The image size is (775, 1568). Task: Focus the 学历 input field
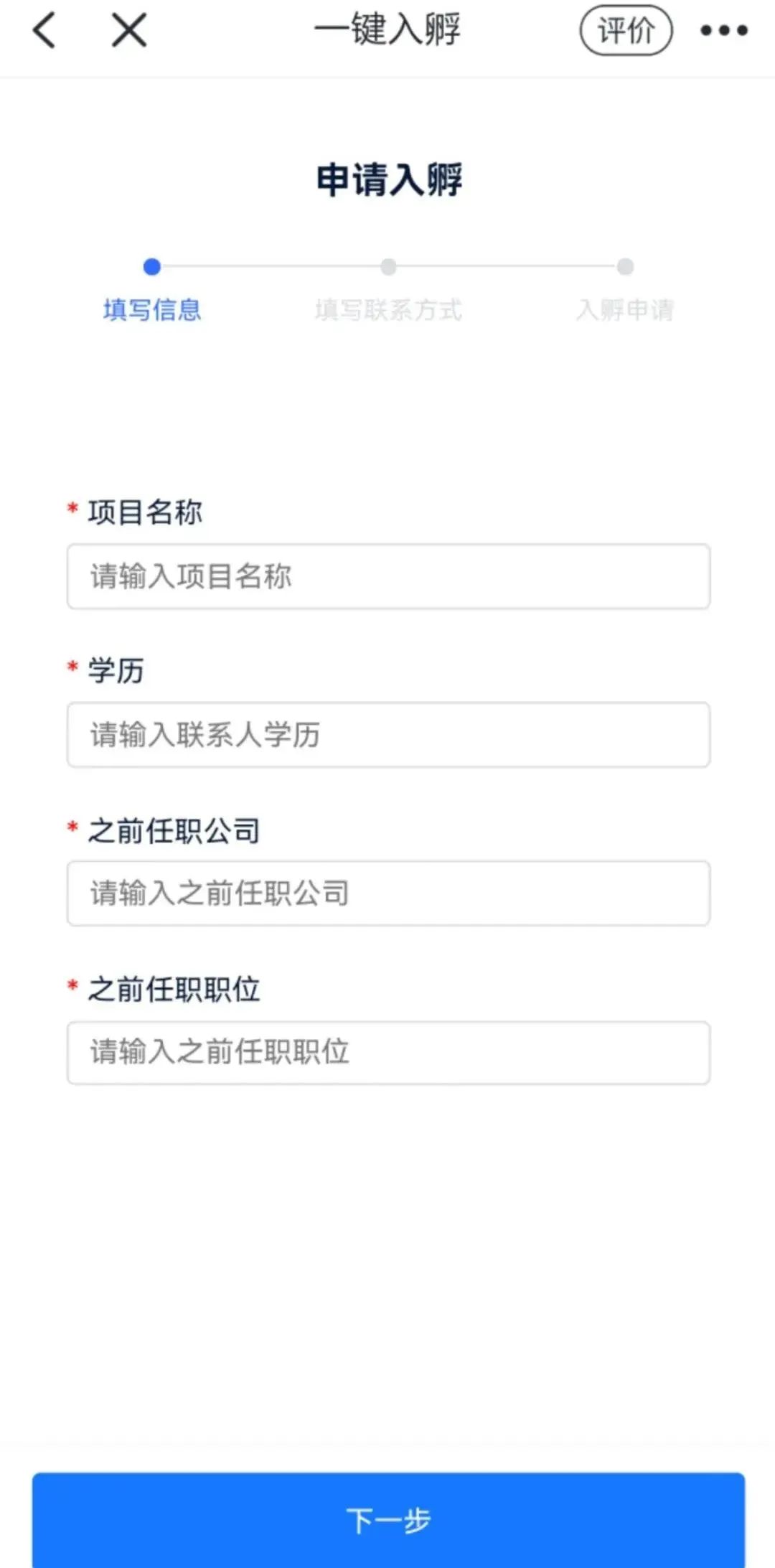387,734
